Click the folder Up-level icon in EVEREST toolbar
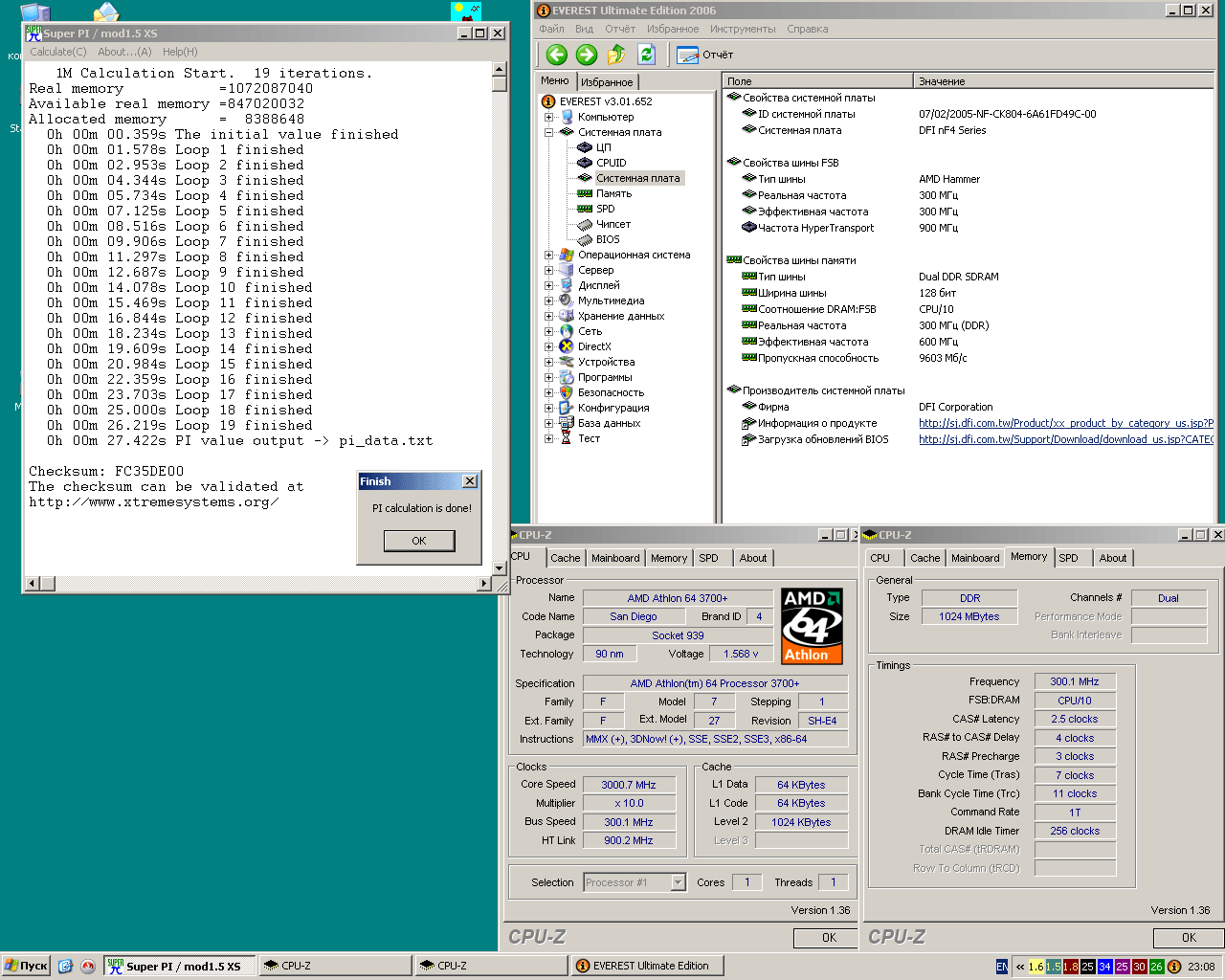Viewport: 1225px width, 980px height. point(616,55)
